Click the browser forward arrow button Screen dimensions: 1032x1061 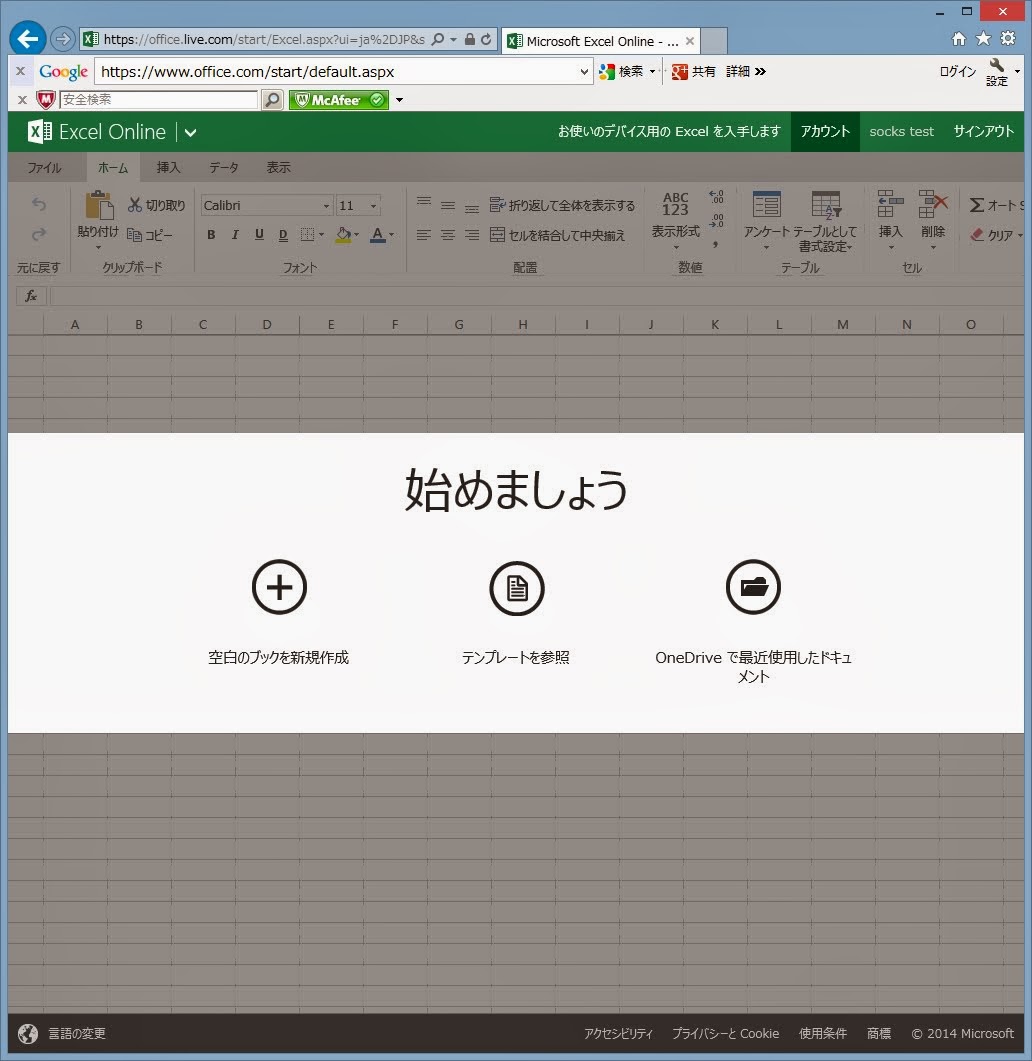pos(62,39)
